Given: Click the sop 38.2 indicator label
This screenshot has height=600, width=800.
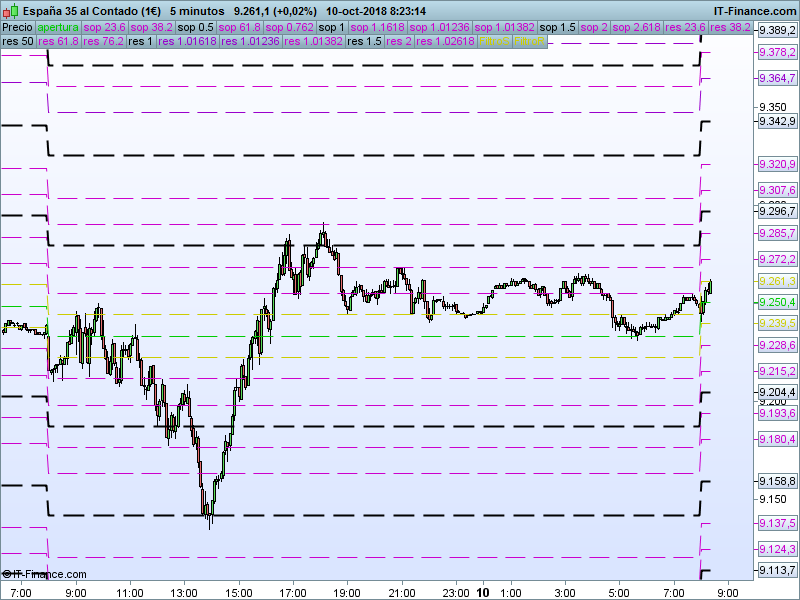Looking at the screenshot, I should 152,28.
